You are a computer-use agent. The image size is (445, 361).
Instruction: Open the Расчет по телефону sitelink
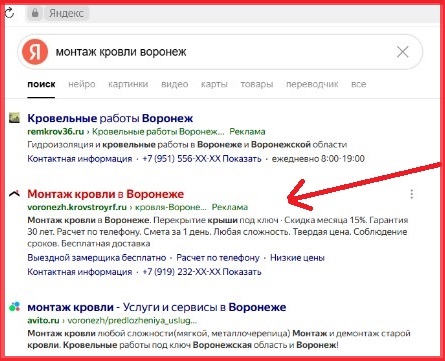click(218, 258)
